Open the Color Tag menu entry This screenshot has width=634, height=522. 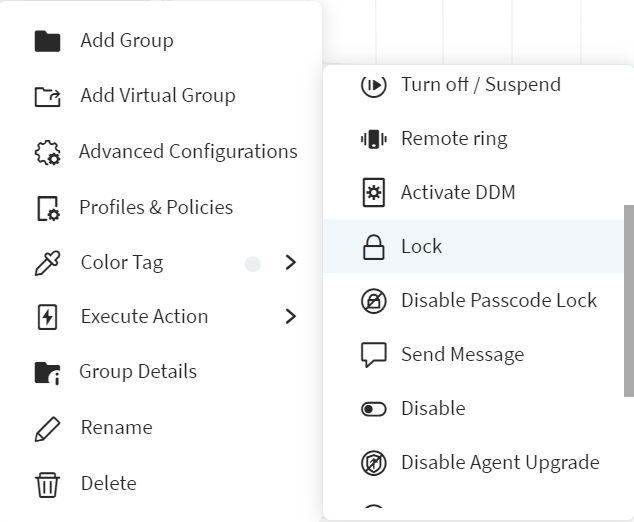coord(121,263)
